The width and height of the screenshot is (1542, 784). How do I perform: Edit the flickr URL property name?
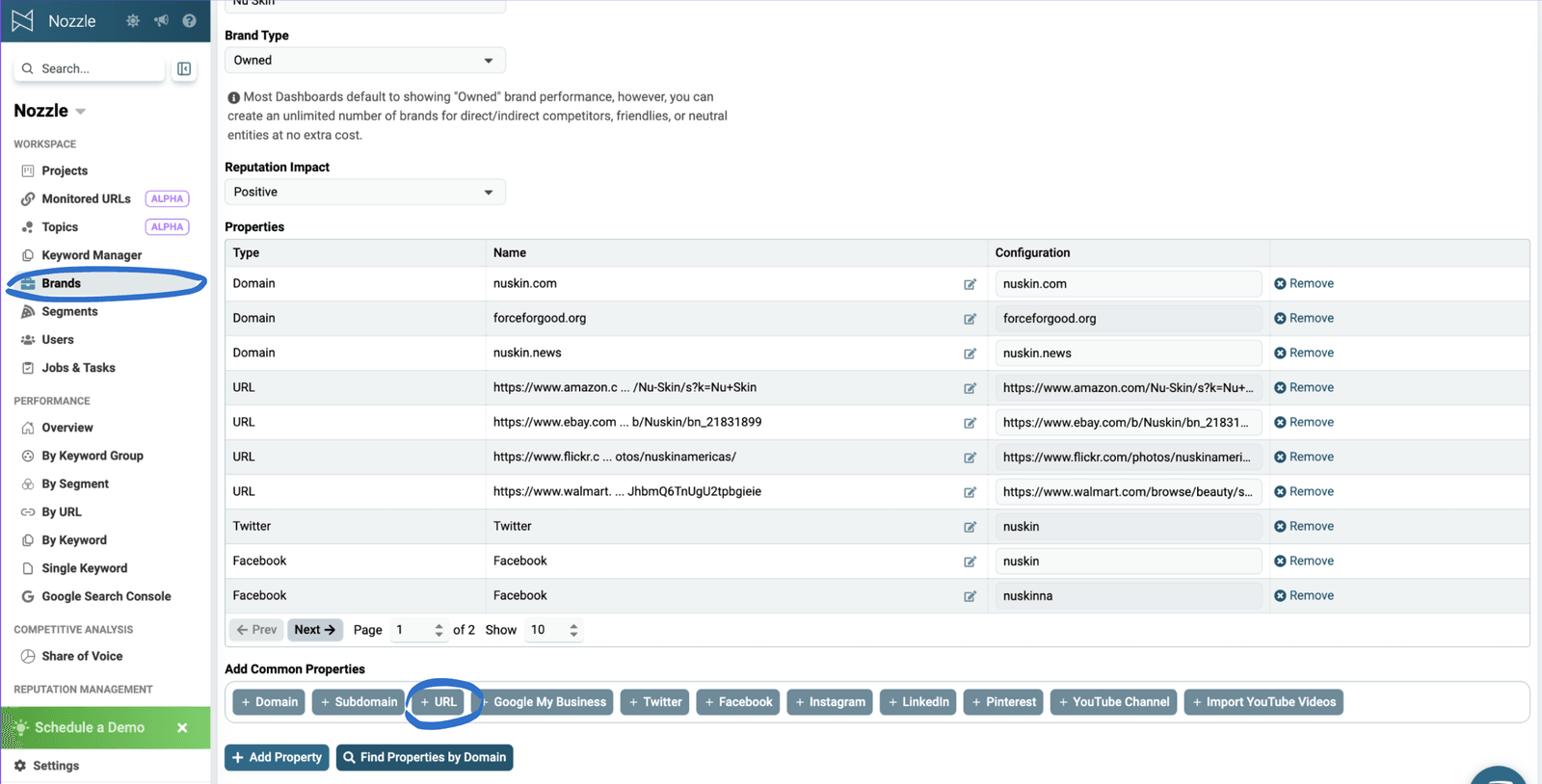coord(970,457)
